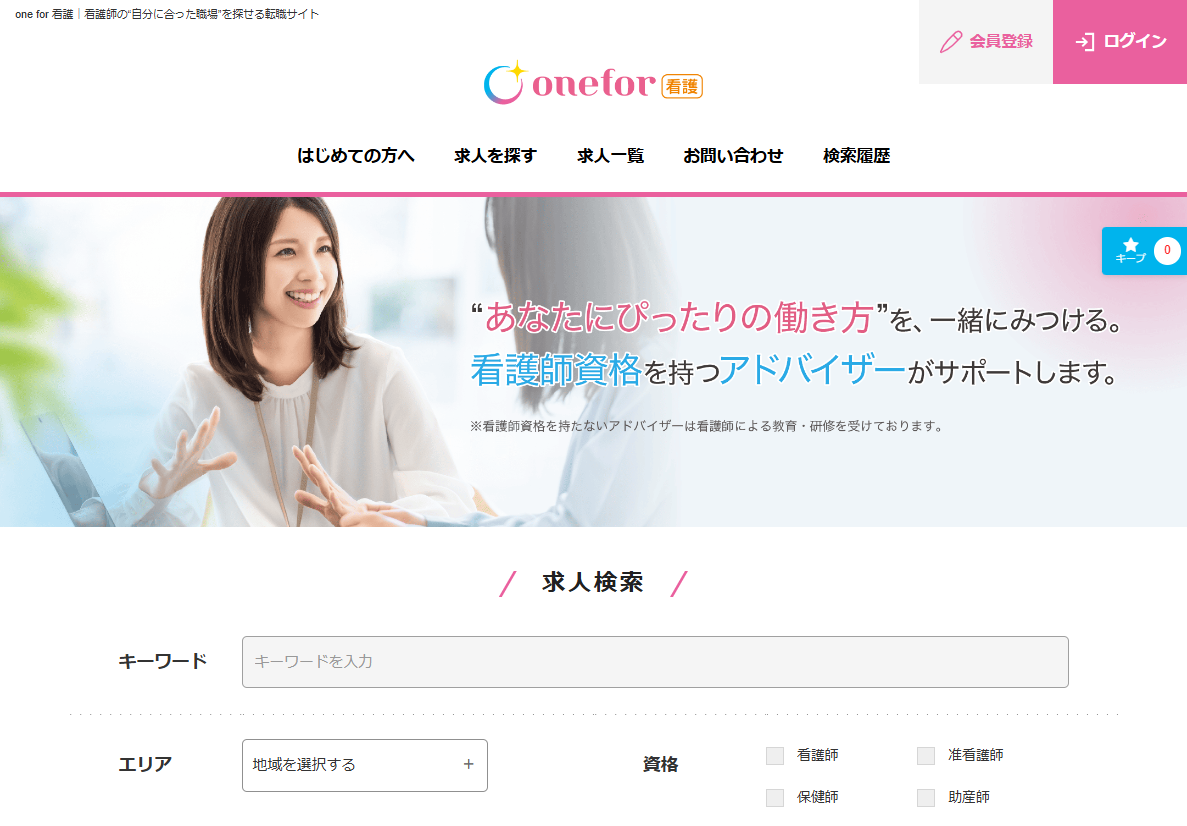This screenshot has height=826, width=1187.
Task: Click the pencil icon beside 会員登録
Action: coord(951,42)
